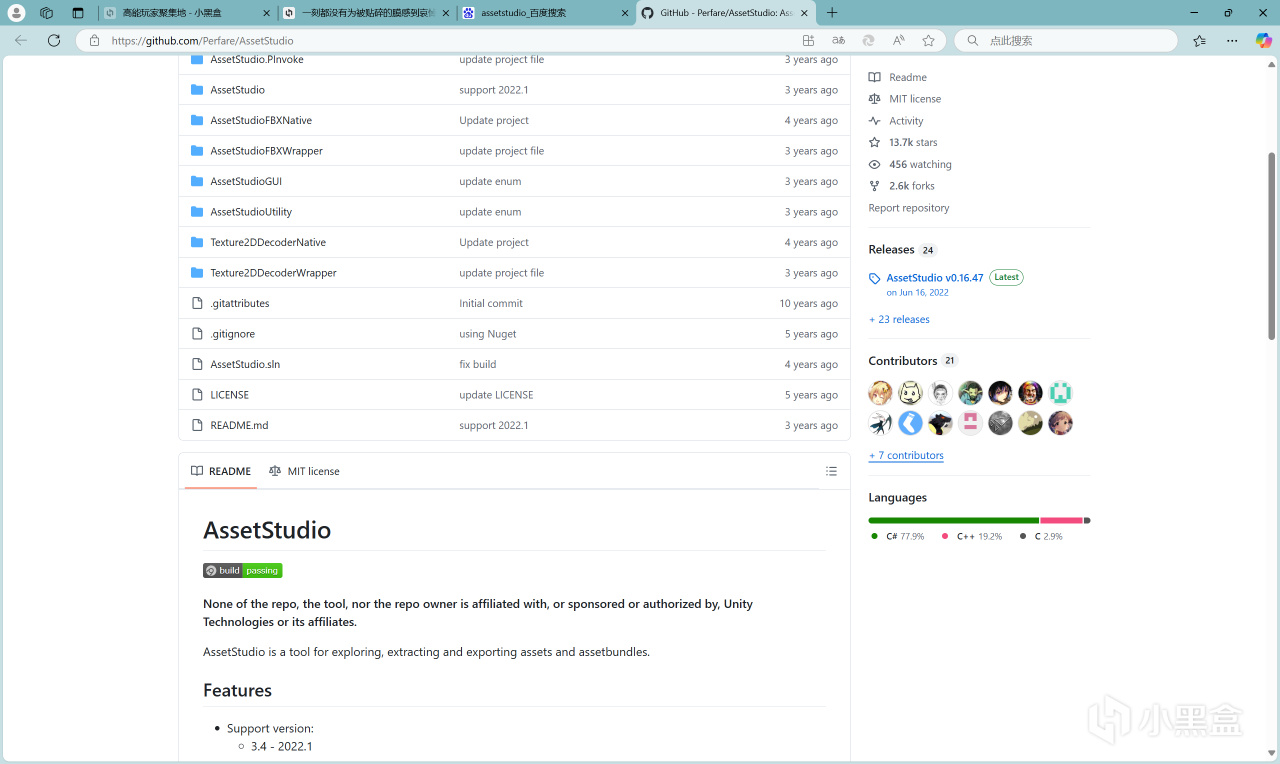Add this page to favorites star
Image resolution: width=1280 pixels, height=764 pixels.
coord(928,41)
